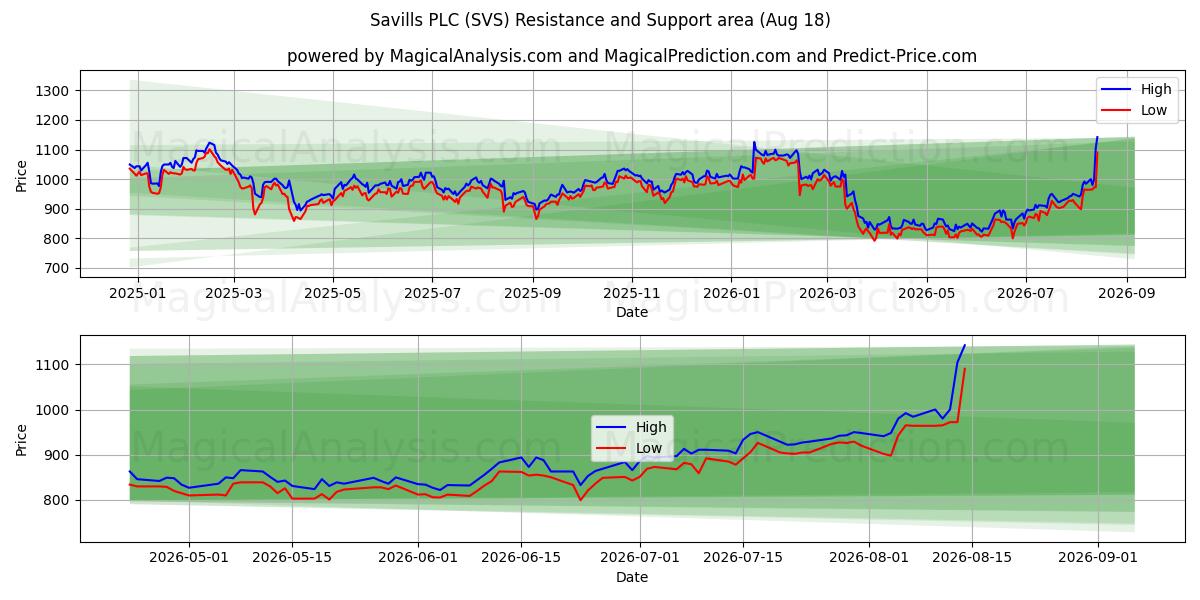Click the 2025-11 date tick on top chart
Viewport: 1200px width, 600px height.
pos(632,295)
